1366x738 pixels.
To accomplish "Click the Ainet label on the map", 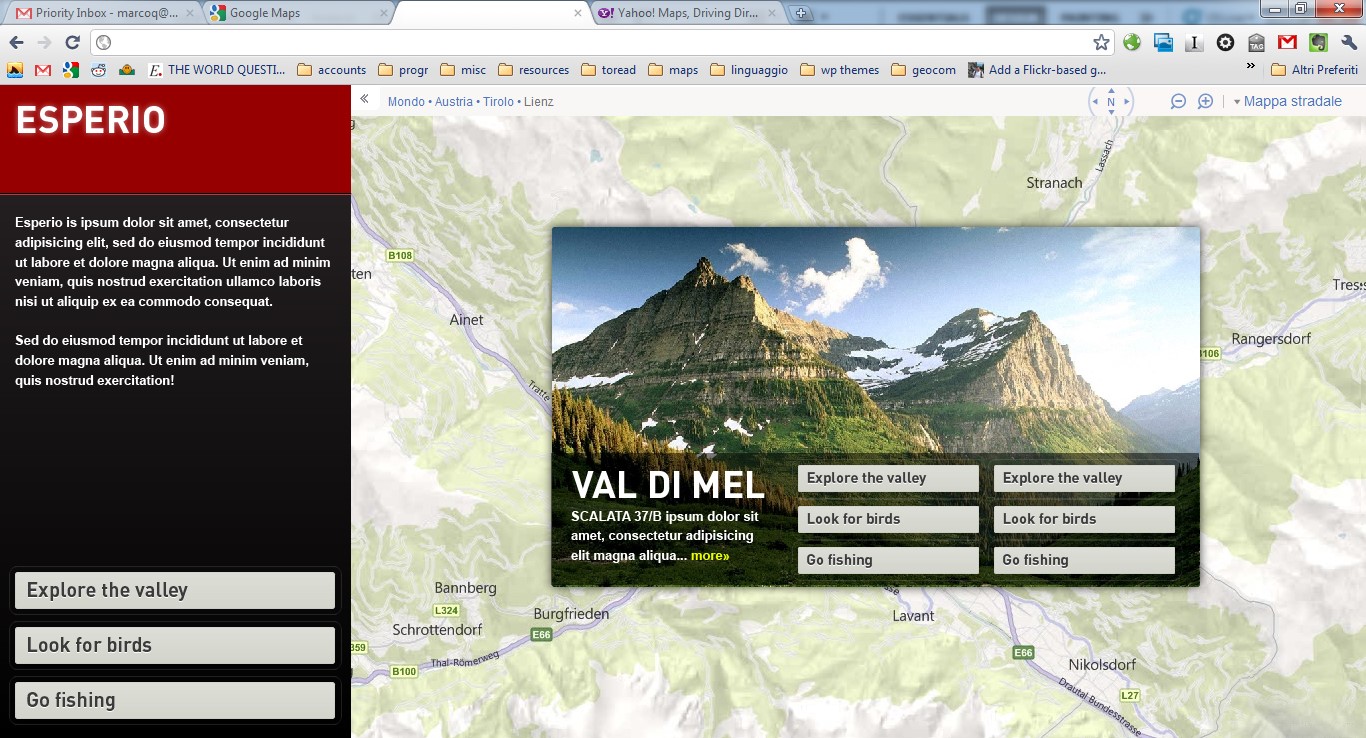I will (467, 320).
